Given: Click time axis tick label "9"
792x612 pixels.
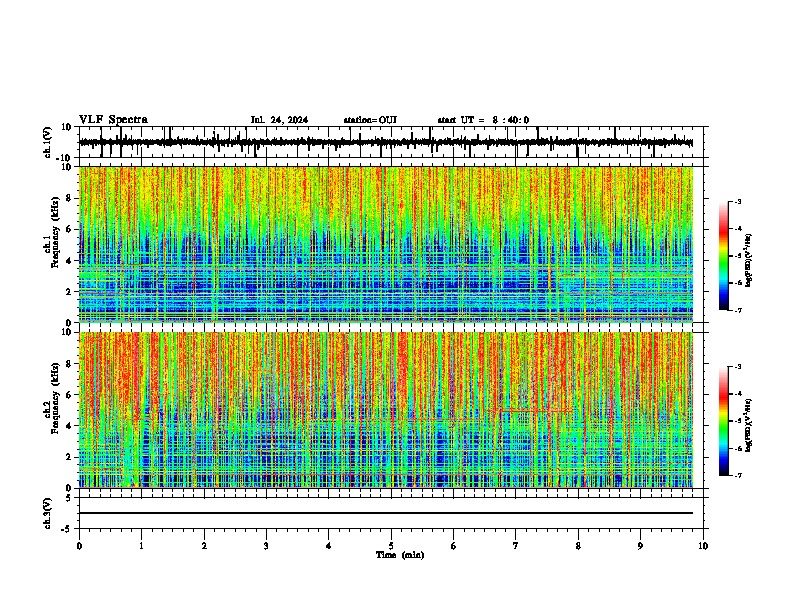Looking at the screenshot, I should pyautogui.click(x=640, y=546).
